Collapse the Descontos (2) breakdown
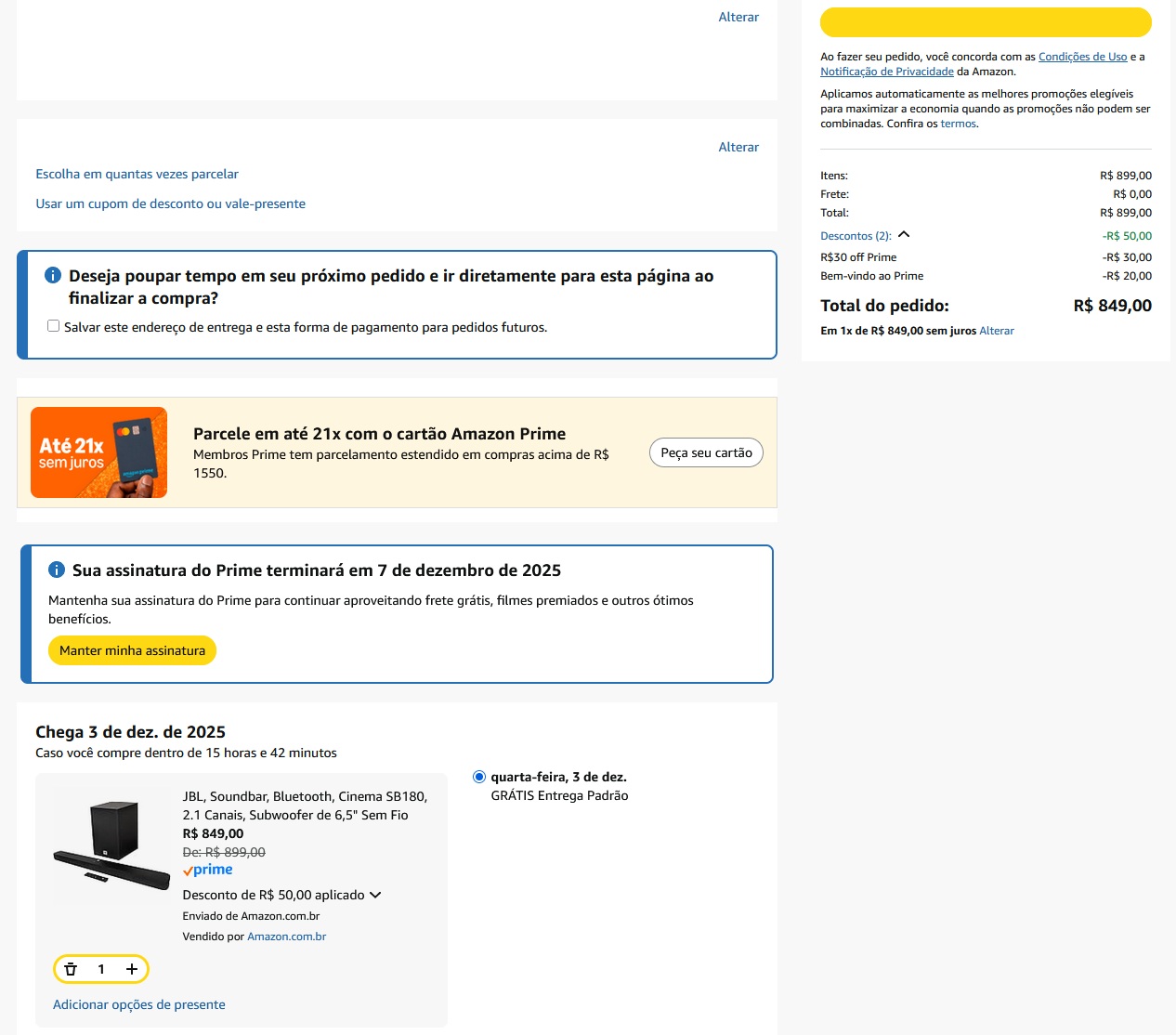Image resolution: width=1176 pixels, height=1035 pixels. 903,235
